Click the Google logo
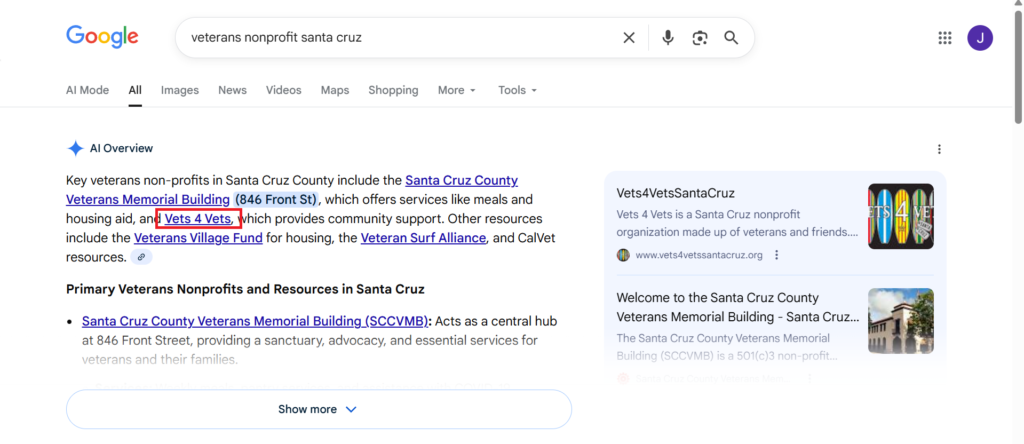Screen dimensions: 1024x444 point(102,37)
